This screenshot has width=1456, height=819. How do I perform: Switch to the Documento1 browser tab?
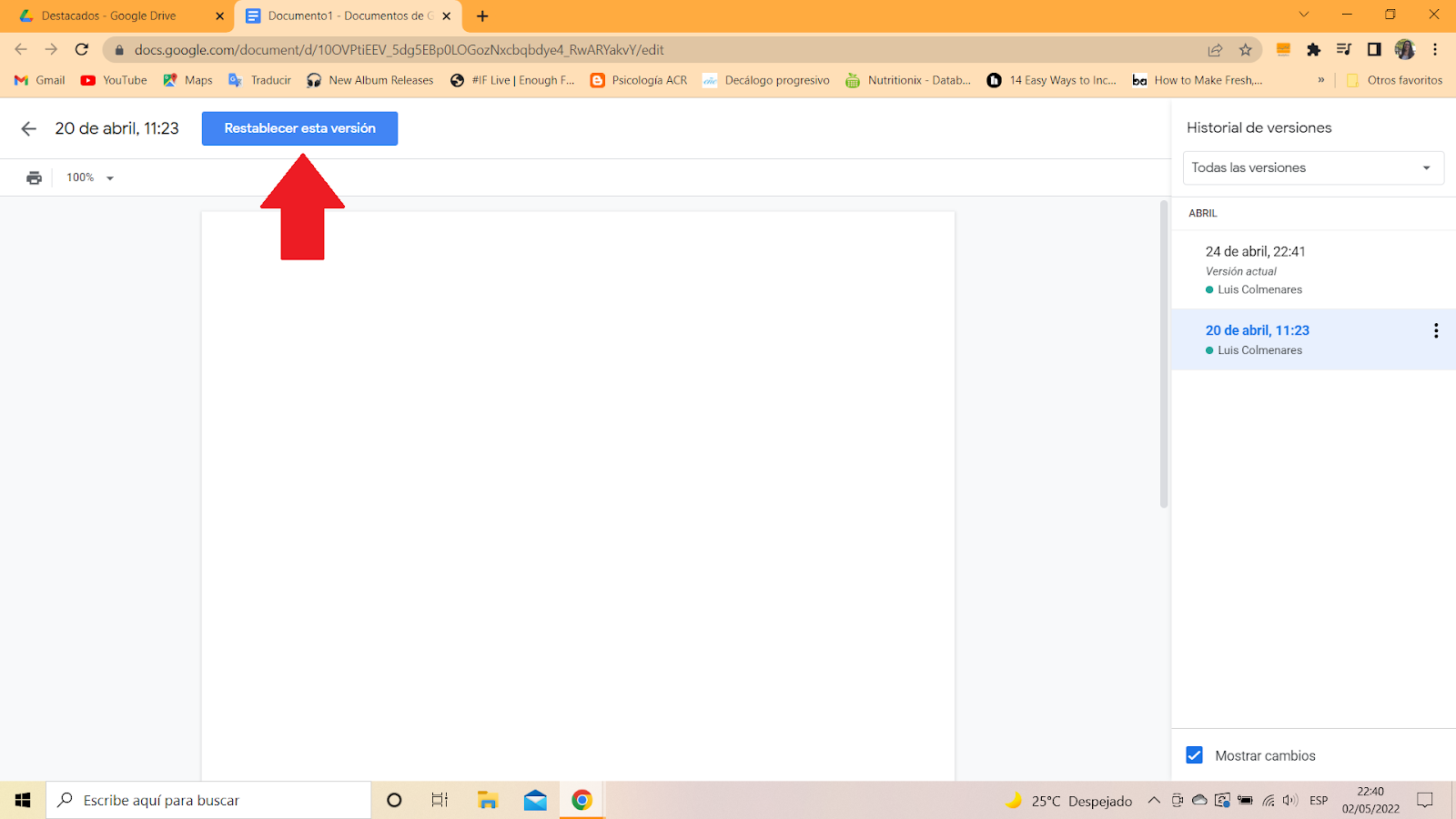[349, 15]
